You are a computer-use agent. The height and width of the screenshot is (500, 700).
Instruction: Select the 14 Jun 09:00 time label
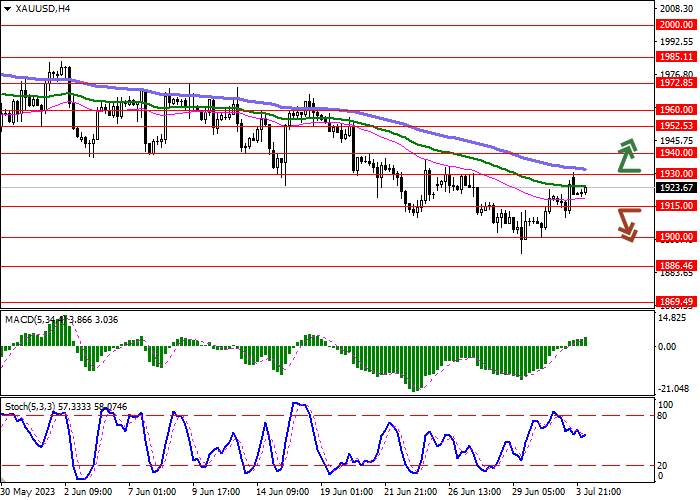(x=283, y=492)
